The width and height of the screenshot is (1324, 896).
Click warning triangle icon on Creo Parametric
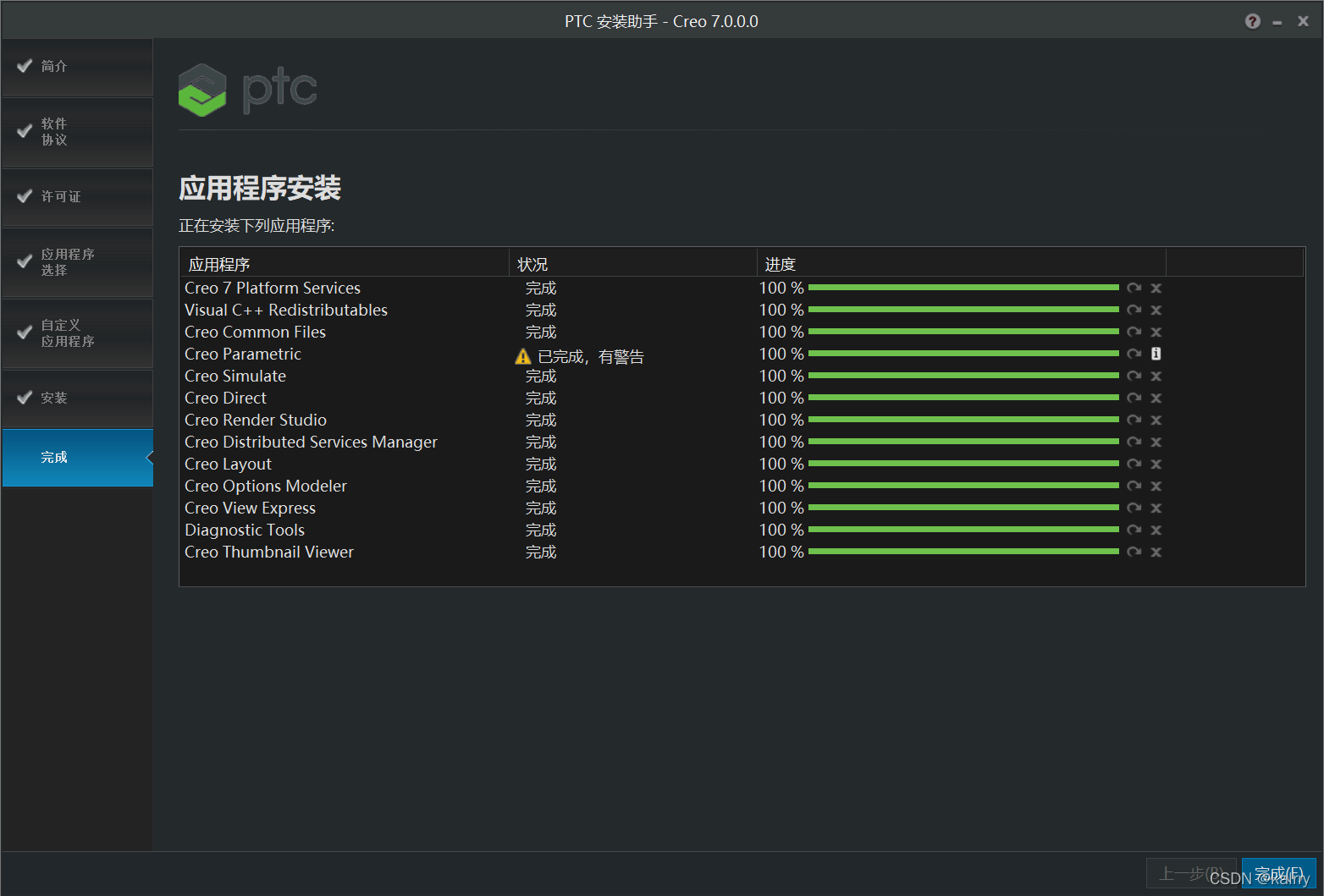(x=523, y=357)
